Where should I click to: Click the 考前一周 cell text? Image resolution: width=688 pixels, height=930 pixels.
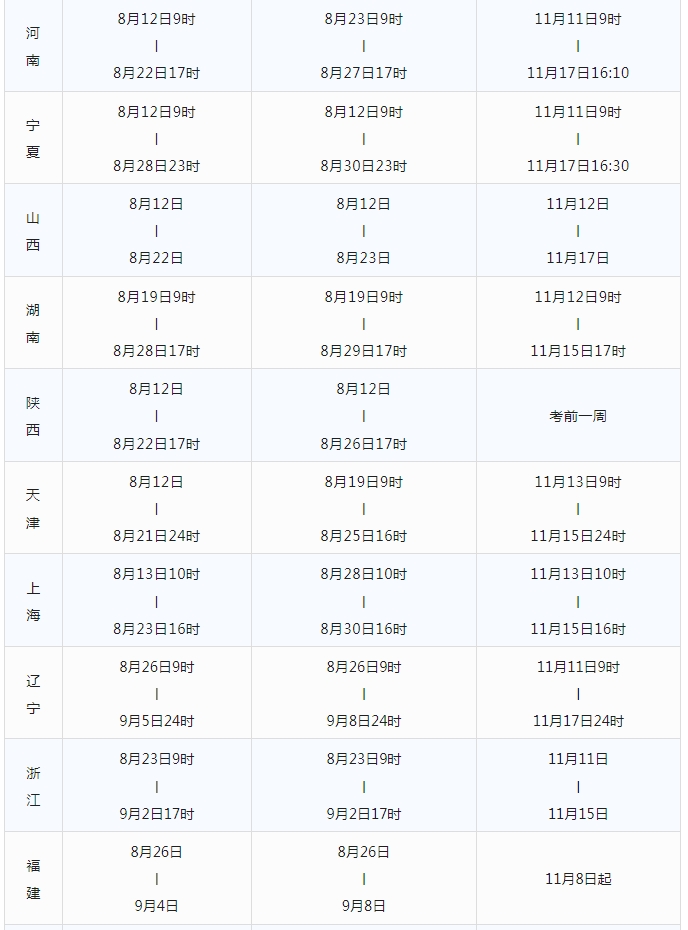tap(578, 416)
